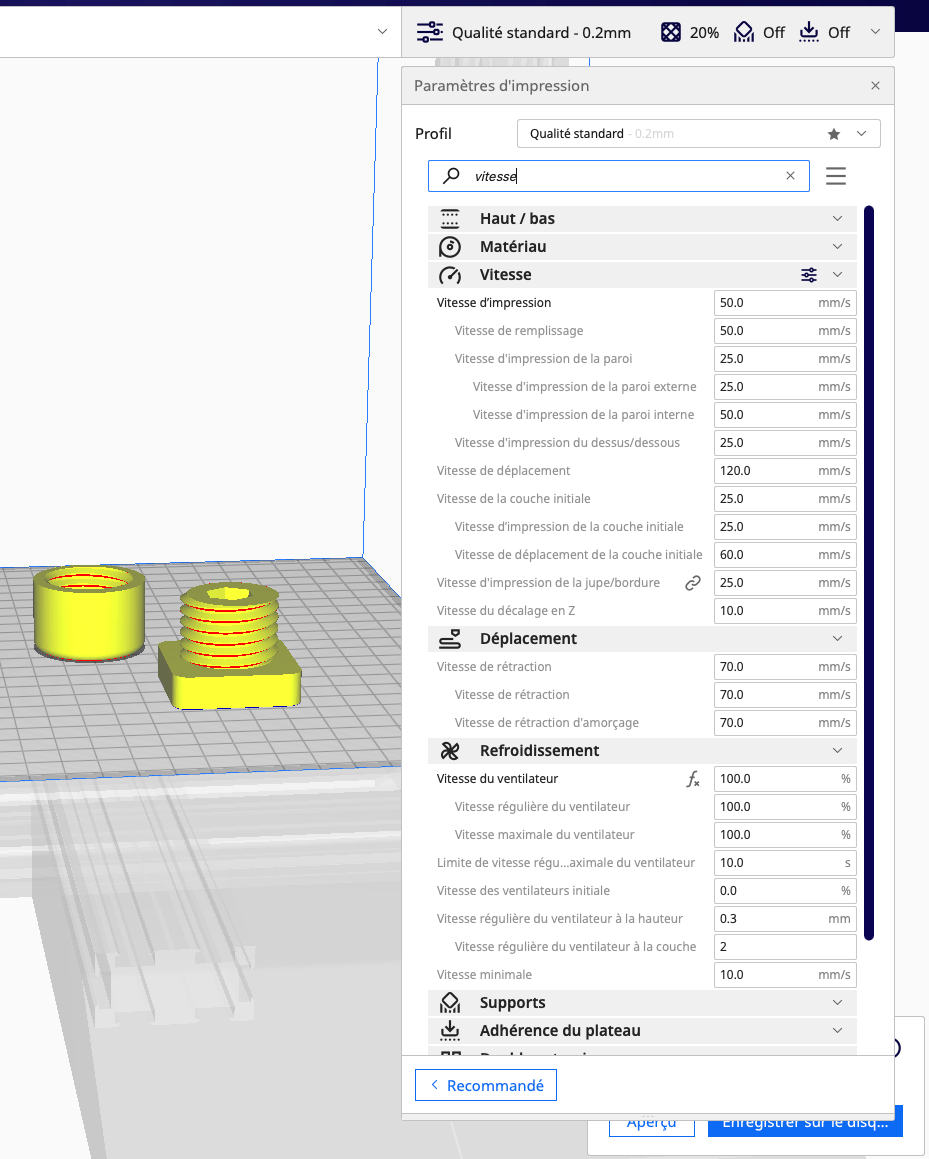The height and width of the screenshot is (1159, 929).
Task: Click the Adhérence du plateau icon
Action: click(x=450, y=1031)
